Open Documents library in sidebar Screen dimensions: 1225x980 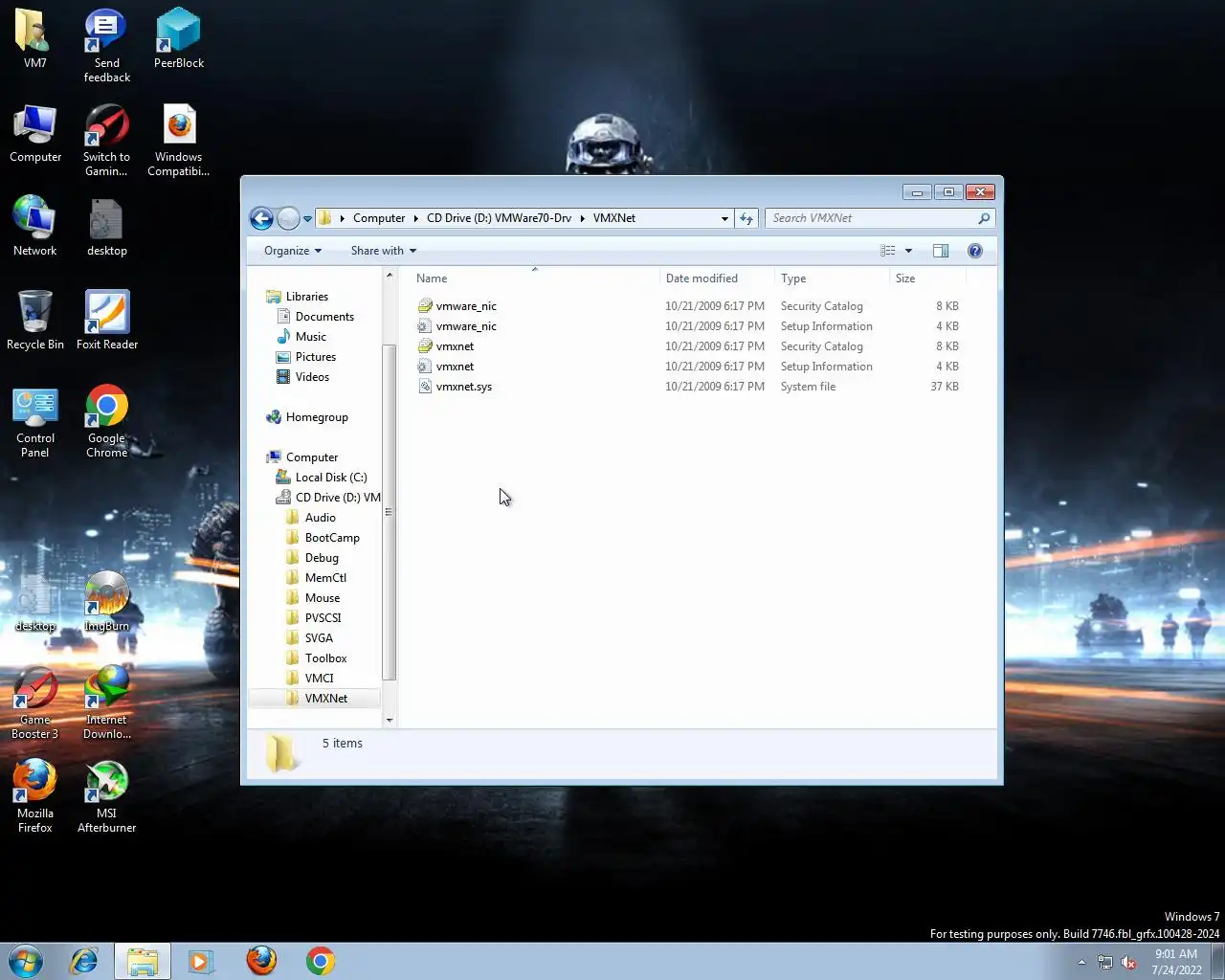tap(324, 317)
